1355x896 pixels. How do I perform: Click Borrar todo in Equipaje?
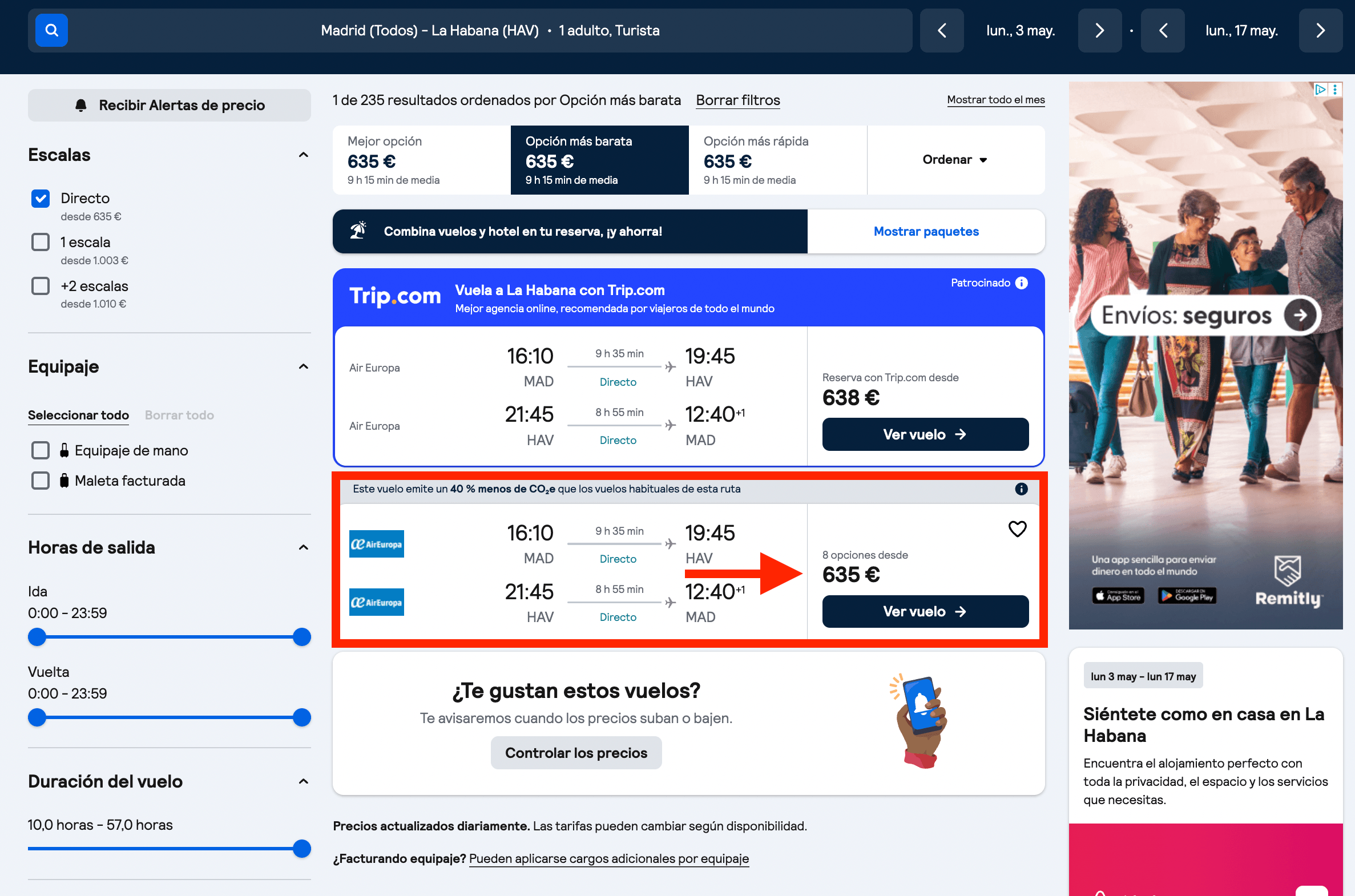[179, 415]
